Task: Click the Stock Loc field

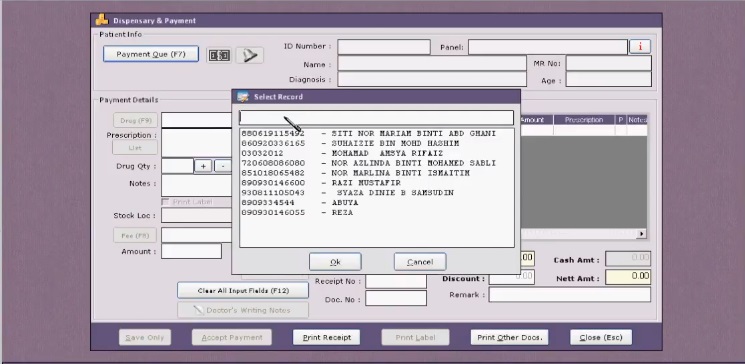Action: 197,215
